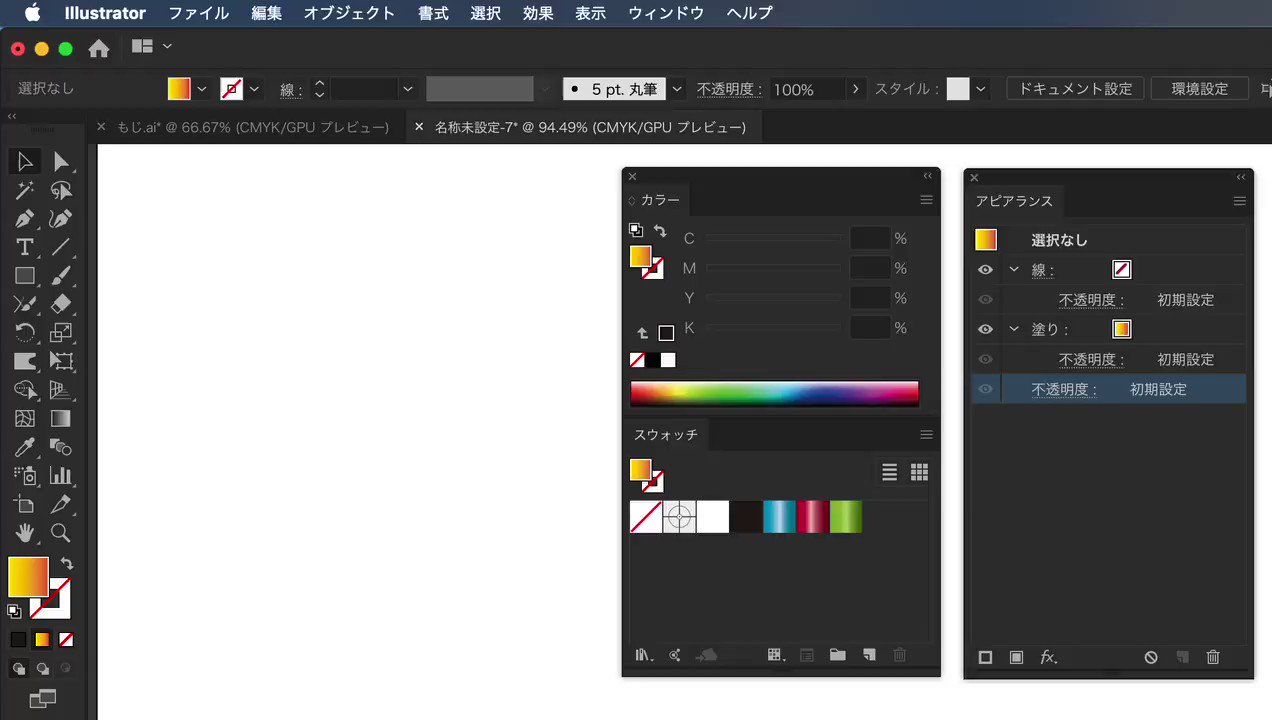Image resolution: width=1272 pixels, height=720 pixels.
Task: Select the Artboard tool
Action: [25, 505]
